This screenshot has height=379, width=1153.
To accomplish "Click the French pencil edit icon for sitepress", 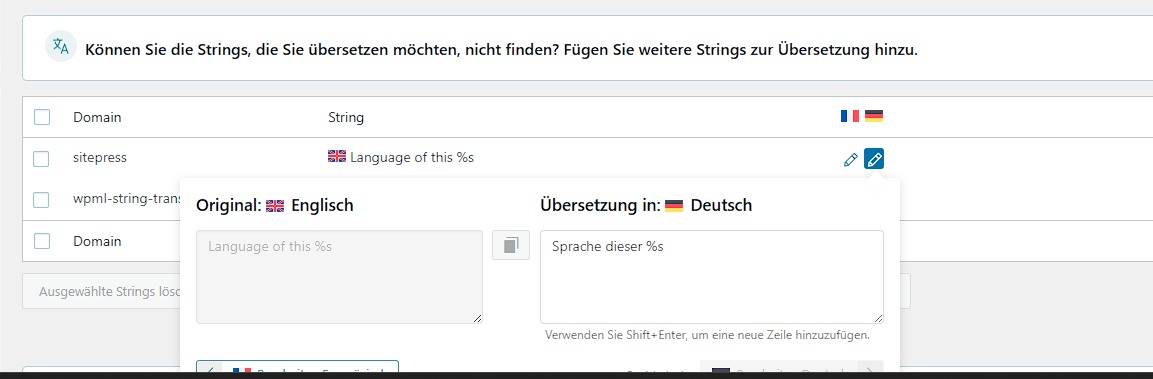I will 851,159.
